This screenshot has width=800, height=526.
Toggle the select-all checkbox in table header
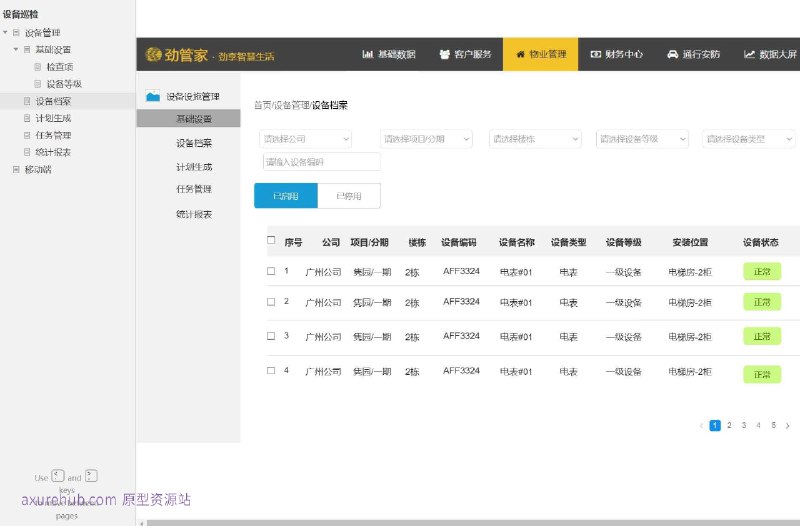click(271, 240)
